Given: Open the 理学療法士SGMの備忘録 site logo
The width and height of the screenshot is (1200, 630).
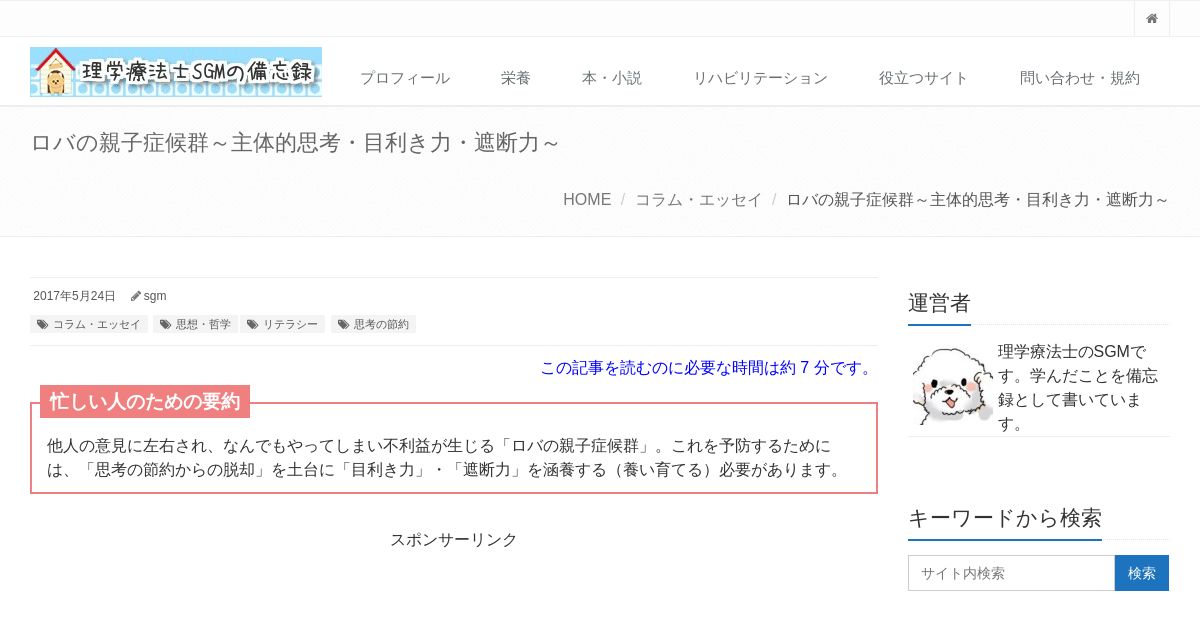Looking at the screenshot, I should tap(176, 72).
